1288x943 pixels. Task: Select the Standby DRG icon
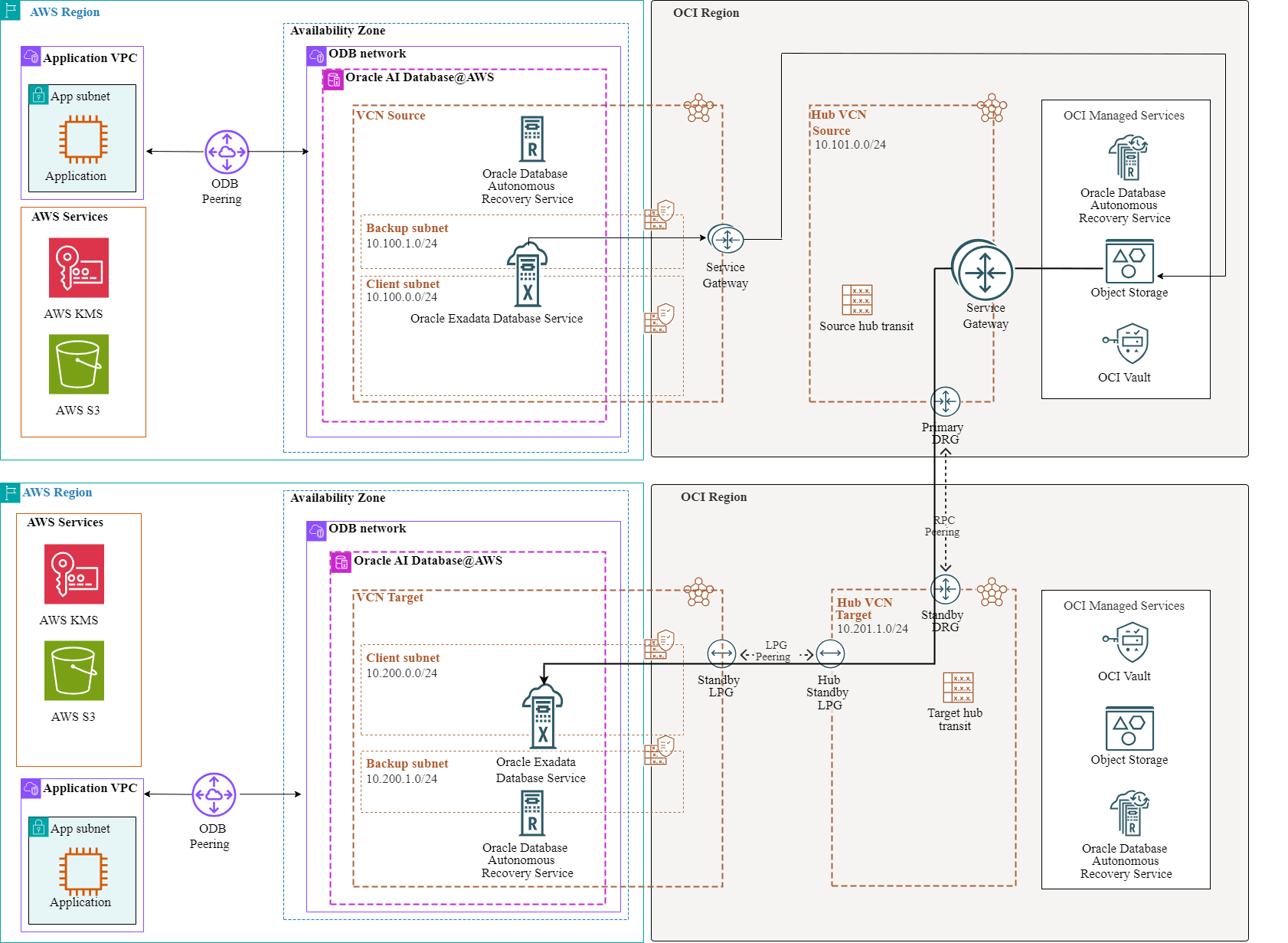click(x=946, y=589)
